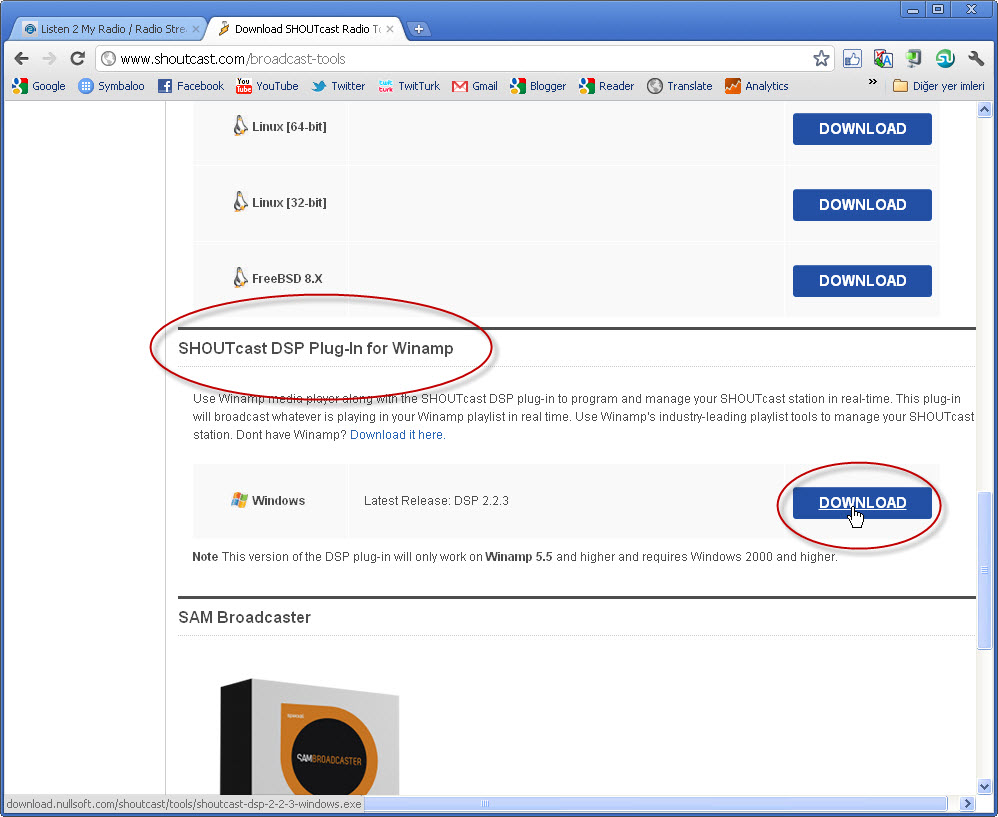
Task: Expand hidden bookmarks with the chevron
Action: [873, 82]
